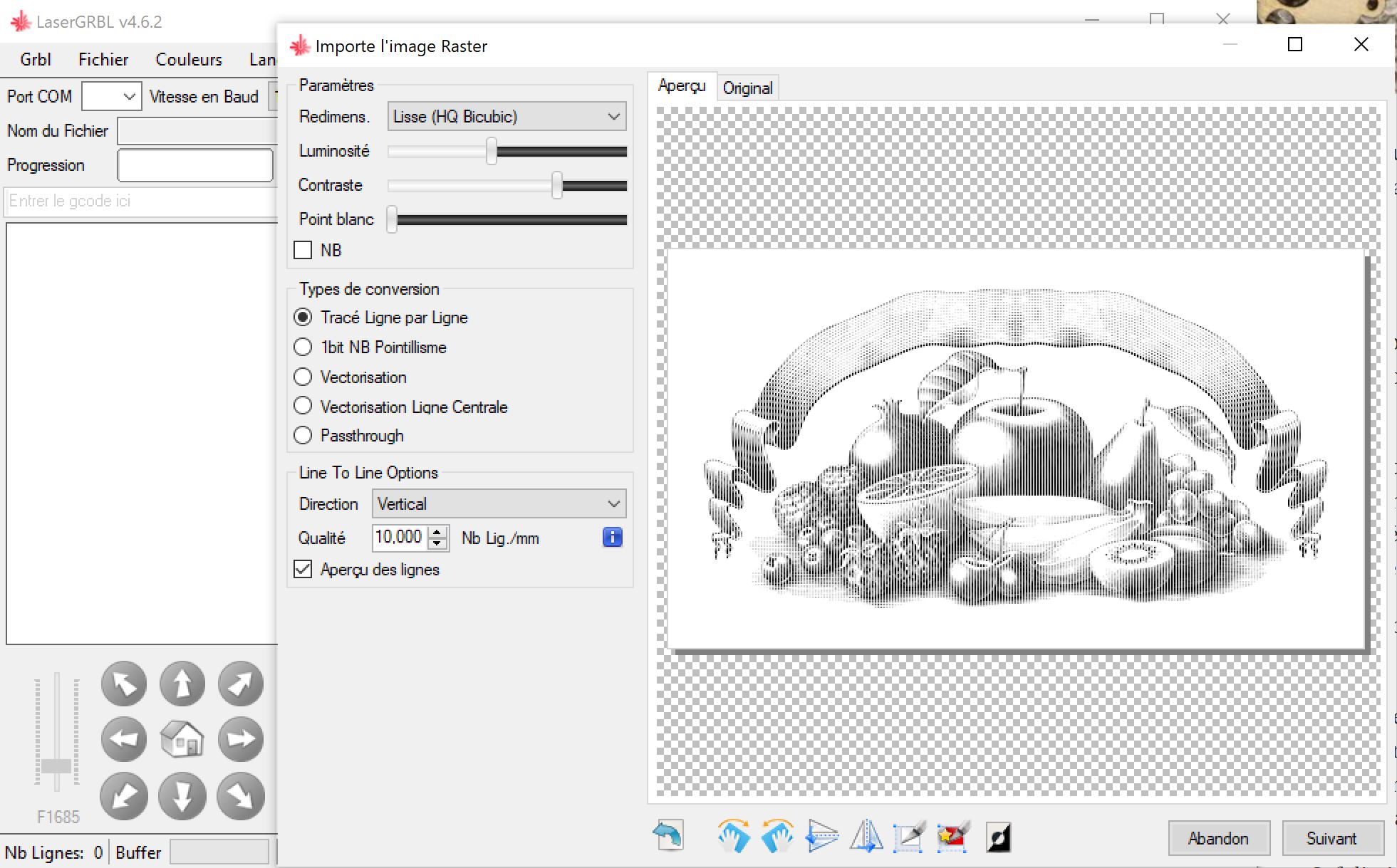Open the Couleurs menu

coord(189,59)
